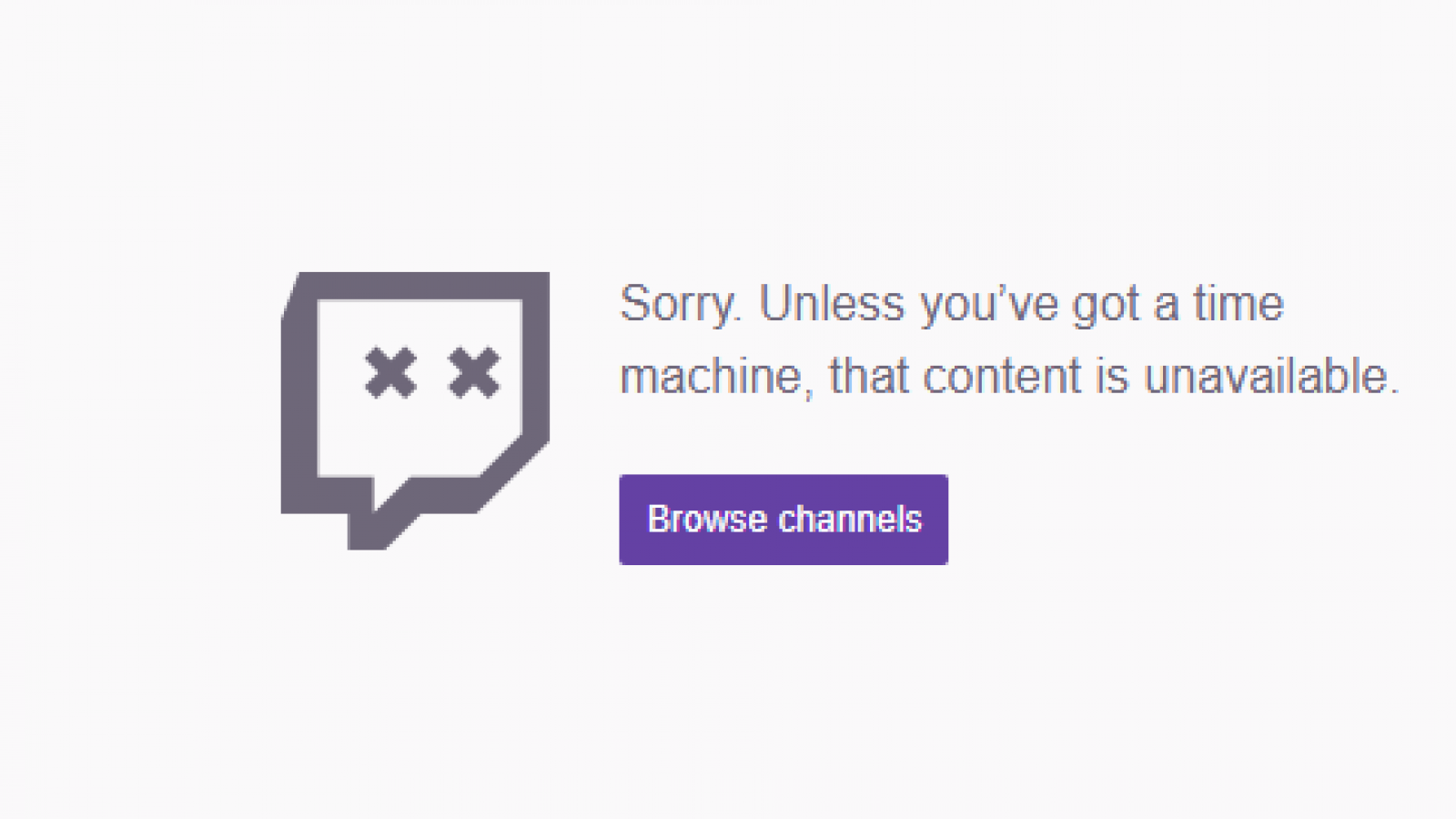
Task: Click the word "Unless" in the message
Action: pos(832,303)
